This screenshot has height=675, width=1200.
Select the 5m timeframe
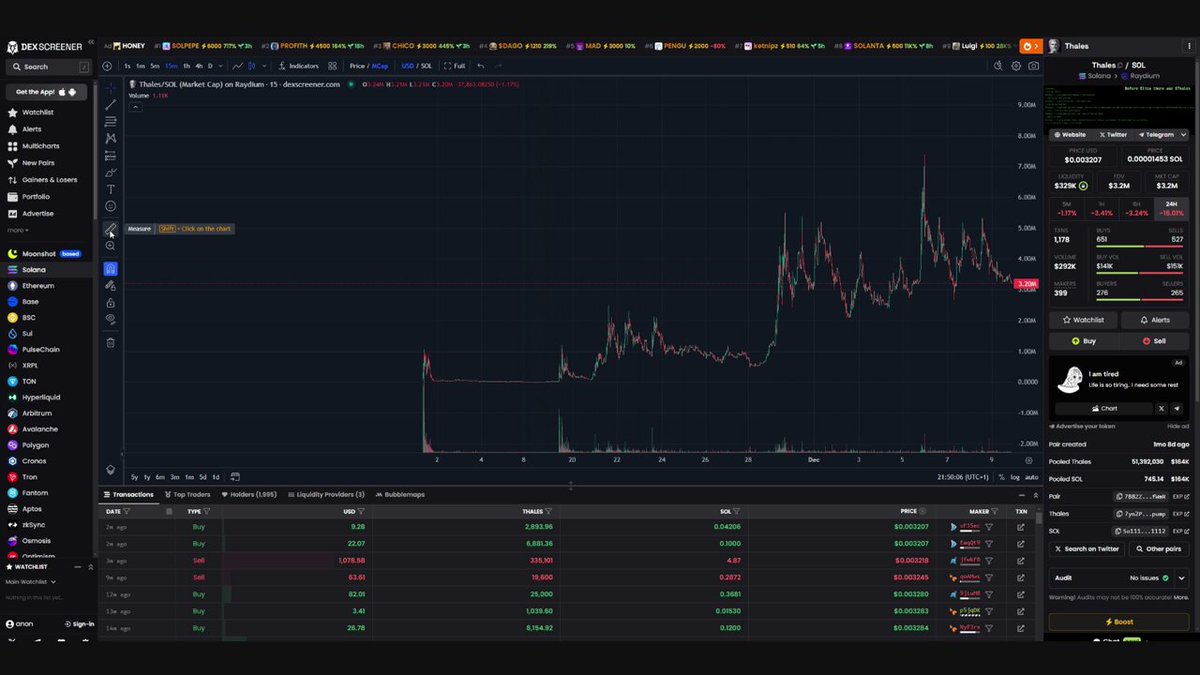(x=155, y=66)
